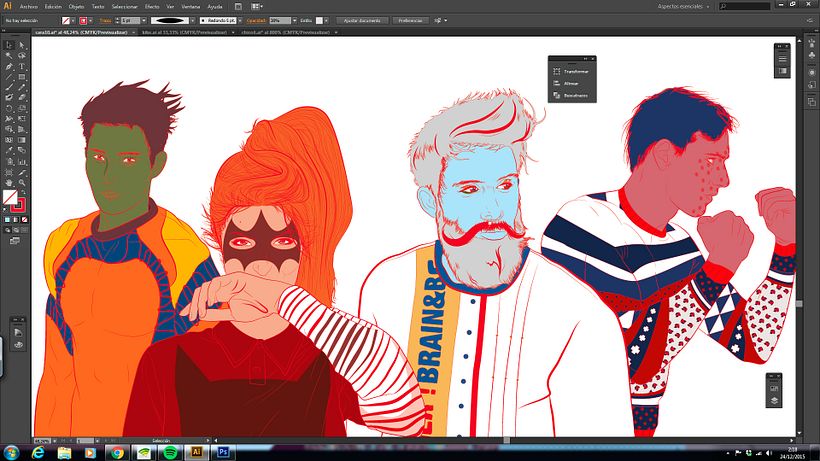Select the Line Segment tool
Viewport: 820px width, 461px height.
9,77
